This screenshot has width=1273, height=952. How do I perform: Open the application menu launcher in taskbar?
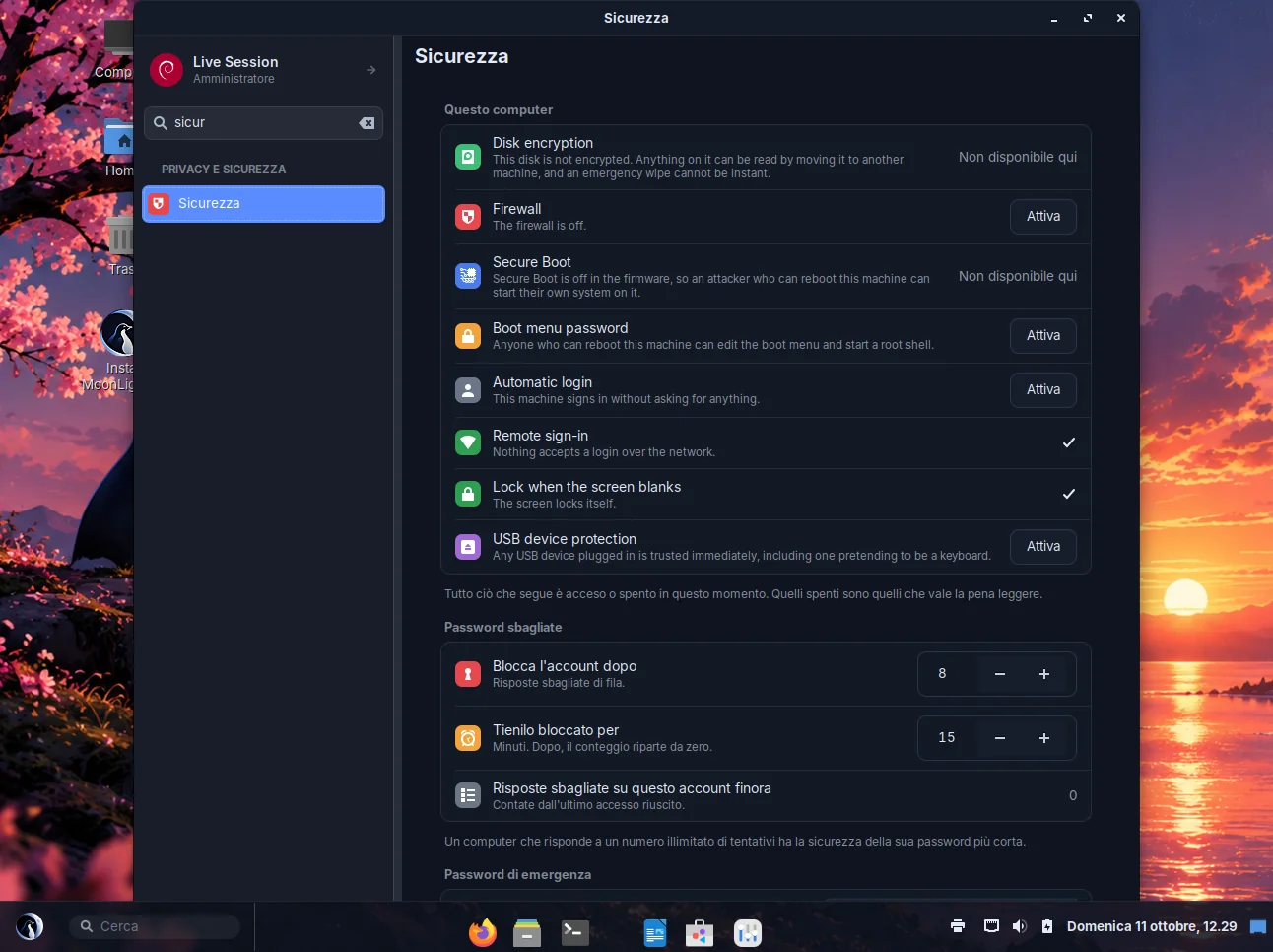(x=30, y=926)
